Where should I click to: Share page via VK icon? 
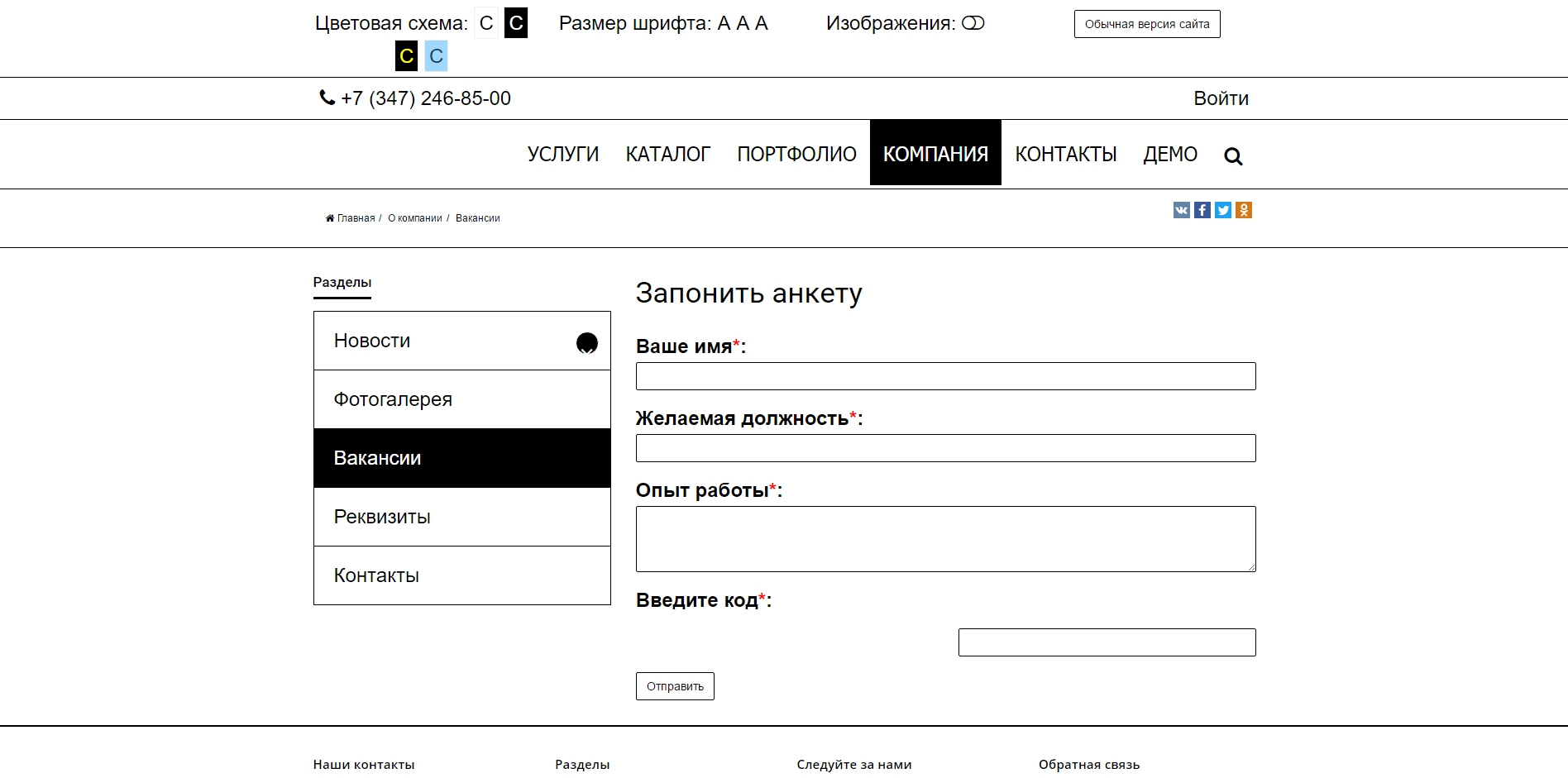click(1181, 210)
